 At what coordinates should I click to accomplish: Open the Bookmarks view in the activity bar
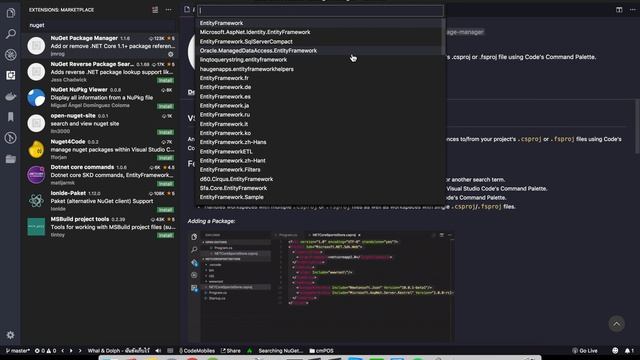11,117
